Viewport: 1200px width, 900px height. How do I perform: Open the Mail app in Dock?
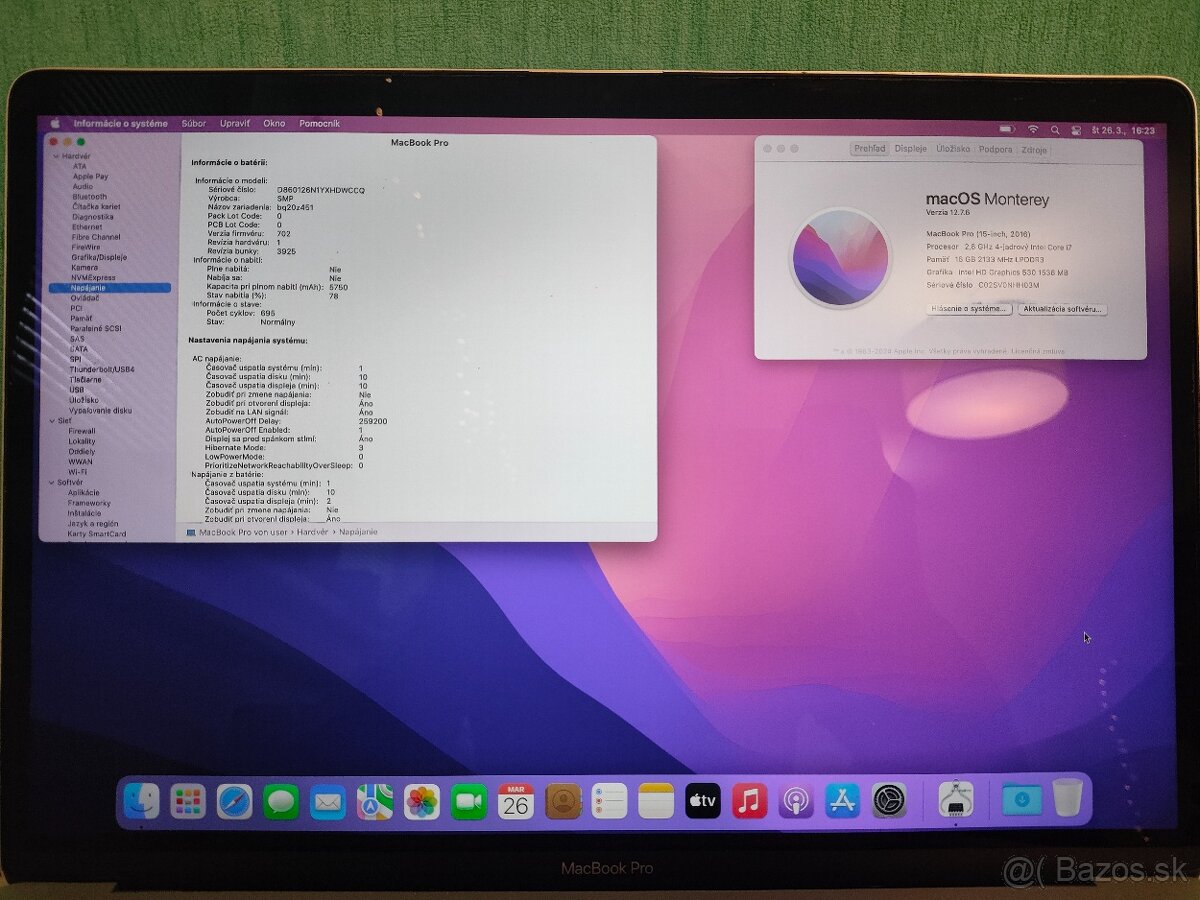328,802
